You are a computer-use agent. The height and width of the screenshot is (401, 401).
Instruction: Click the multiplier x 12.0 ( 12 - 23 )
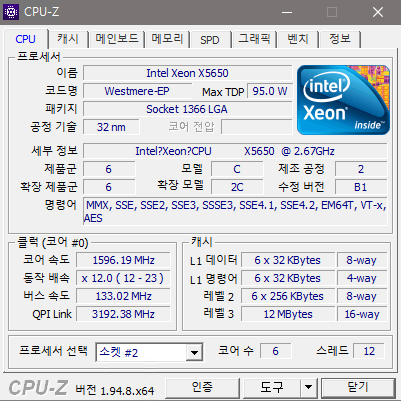coord(123,278)
